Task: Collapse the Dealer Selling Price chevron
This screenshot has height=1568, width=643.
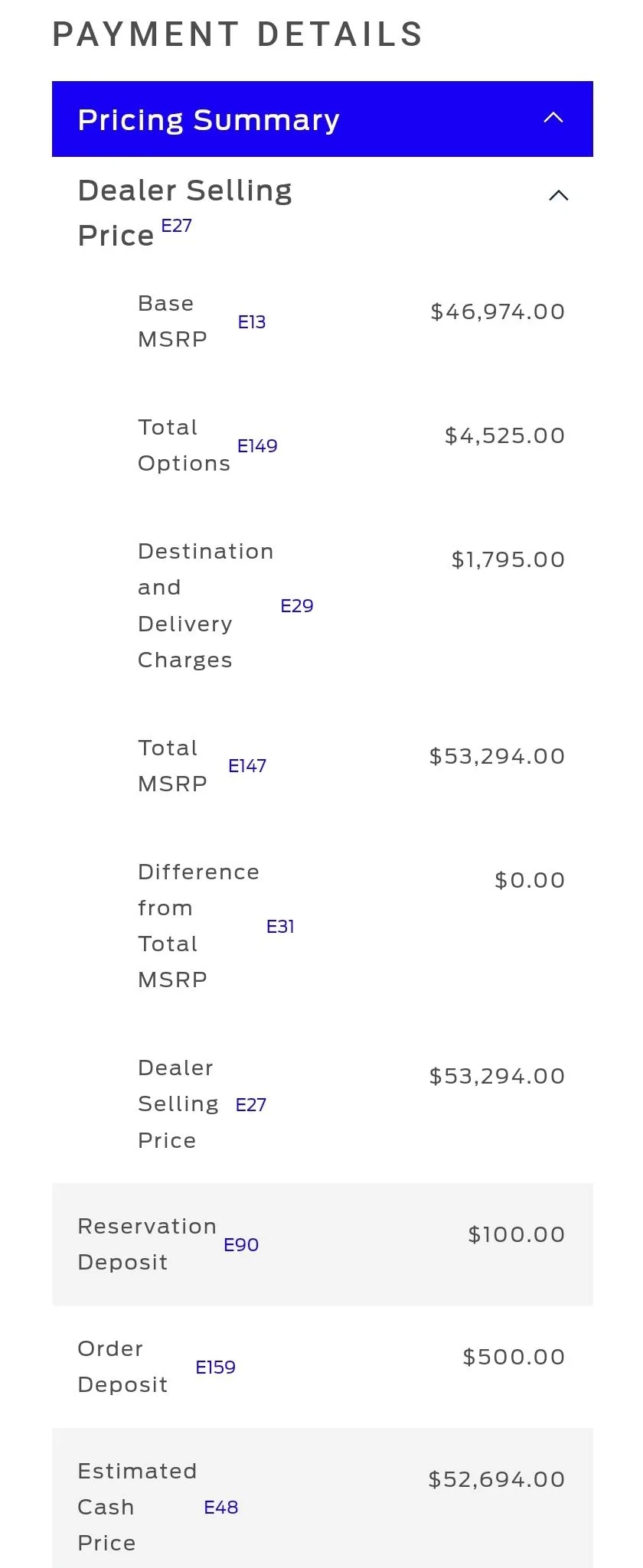Action: [x=559, y=195]
